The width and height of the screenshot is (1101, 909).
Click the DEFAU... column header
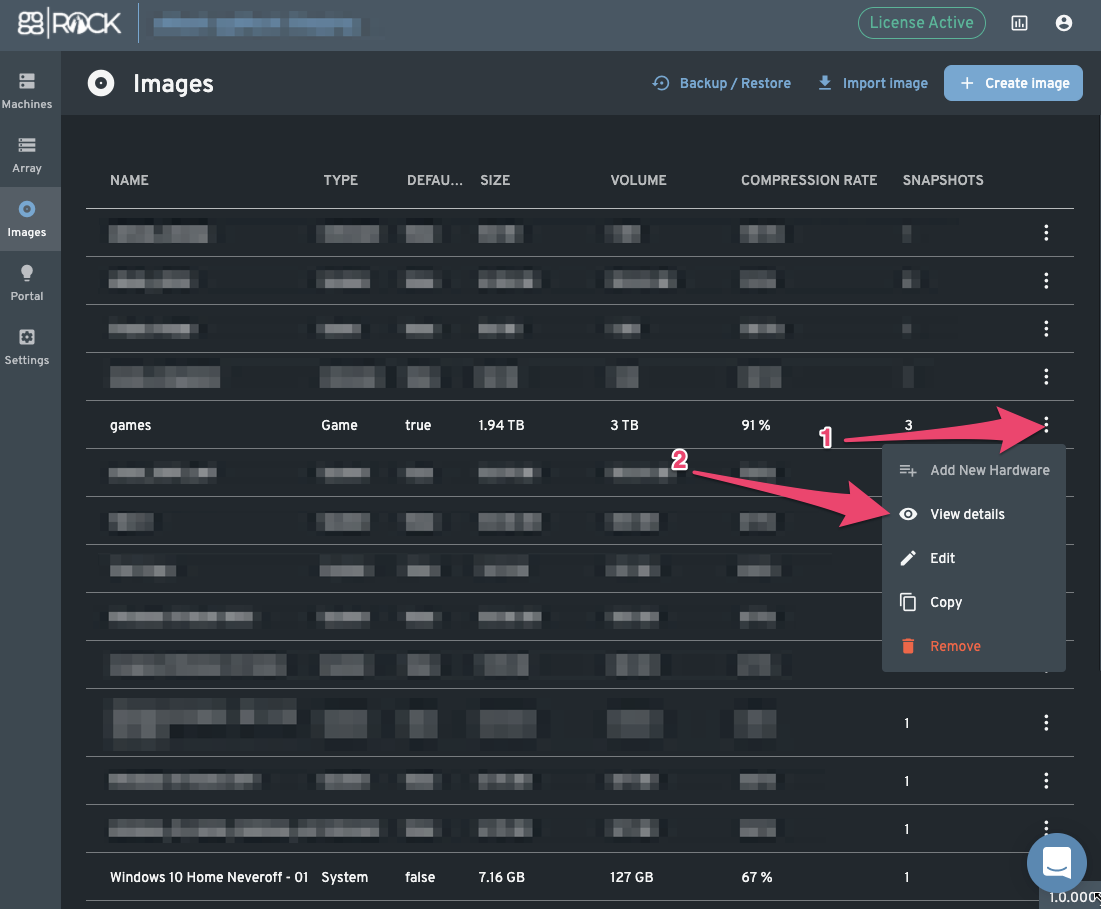tap(435, 180)
